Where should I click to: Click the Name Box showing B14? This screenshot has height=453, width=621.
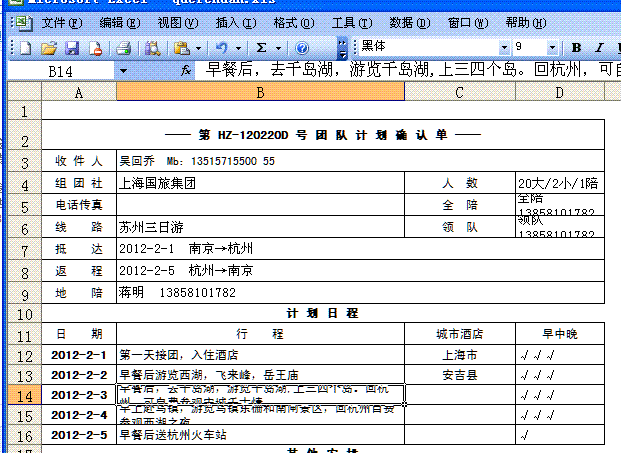[61, 71]
